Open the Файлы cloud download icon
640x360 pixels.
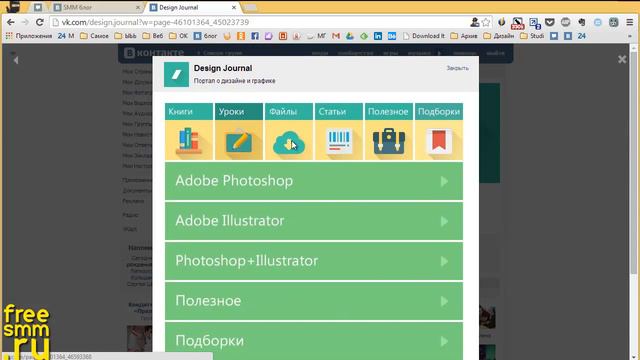click(x=289, y=141)
